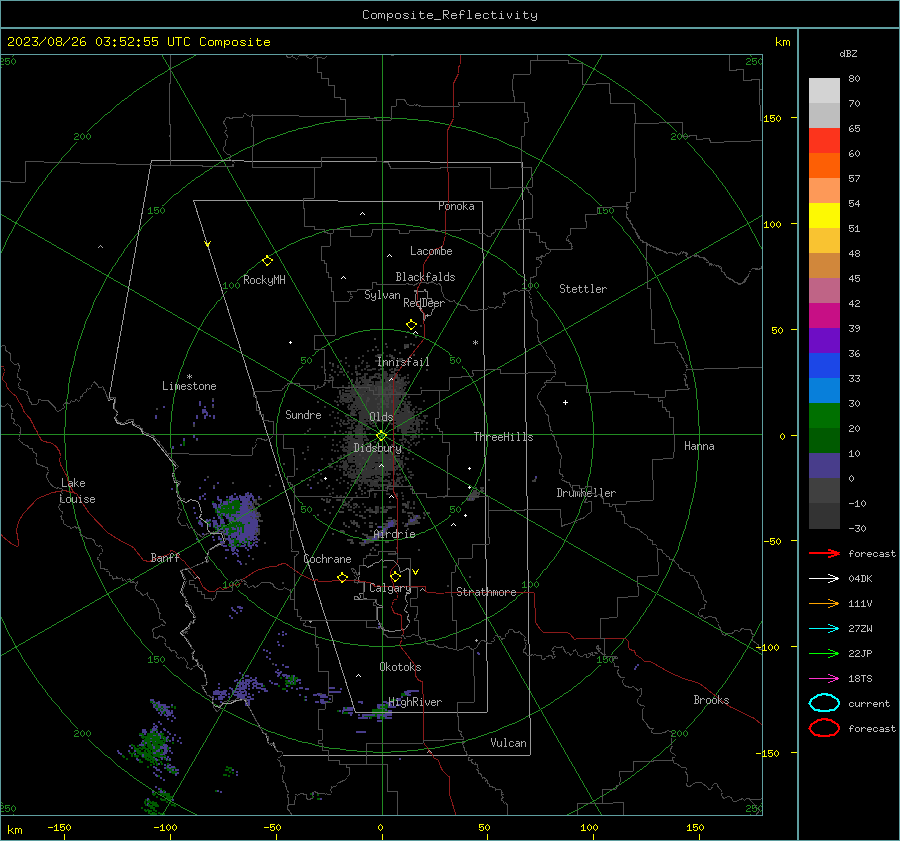Click the Composite_Reflectivity title
Image resolution: width=900 pixels, height=841 pixels.
point(450,15)
